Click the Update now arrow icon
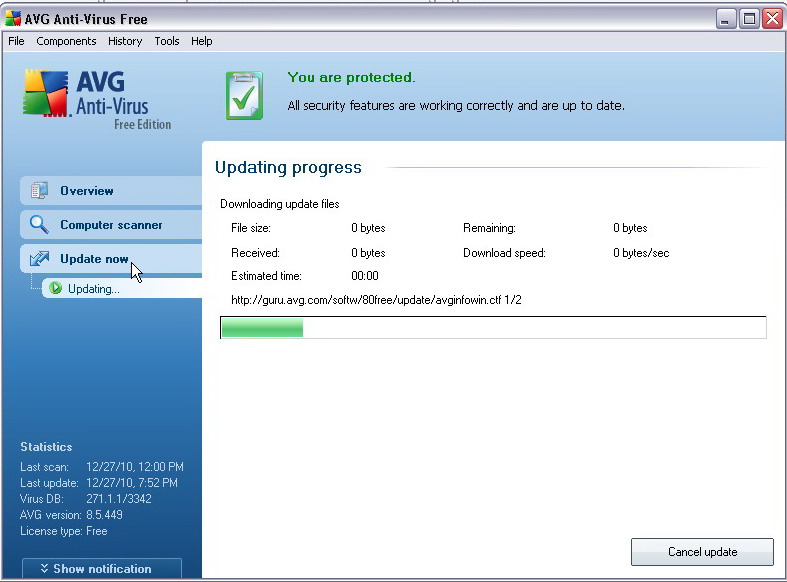The height and width of the screenshot is (582, 787). coord(39,258)
